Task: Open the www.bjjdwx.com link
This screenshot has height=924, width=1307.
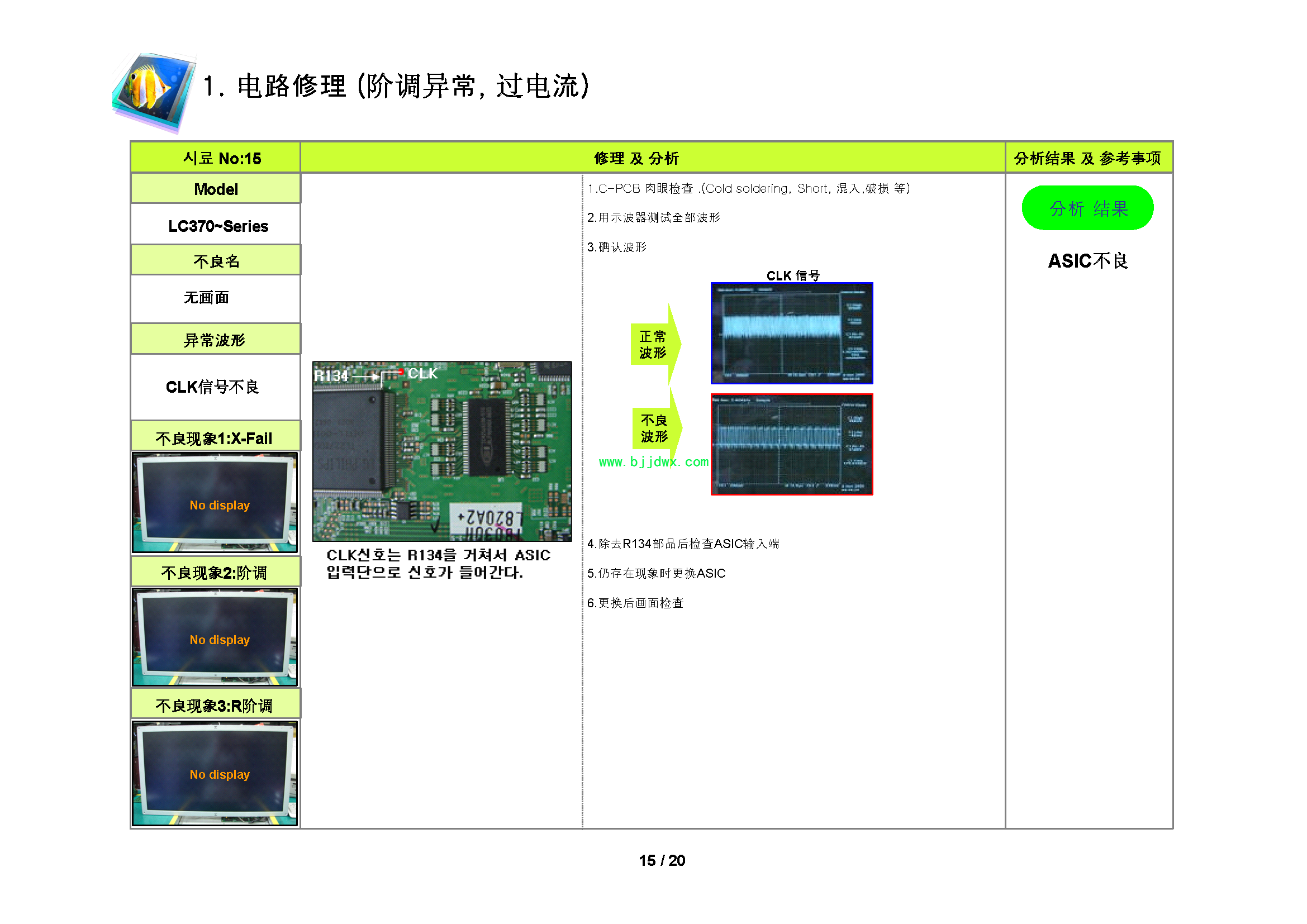Action: click(653, 462)
